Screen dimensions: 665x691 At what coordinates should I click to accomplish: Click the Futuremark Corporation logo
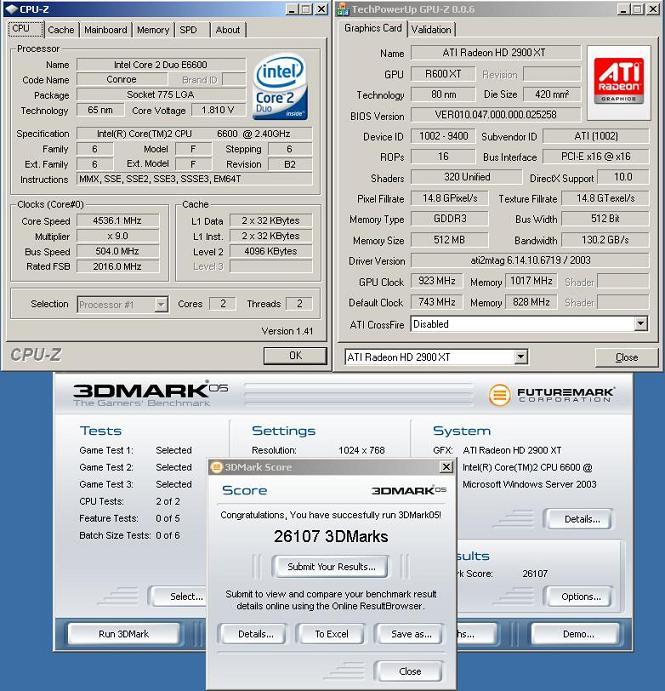pos(551,394)
